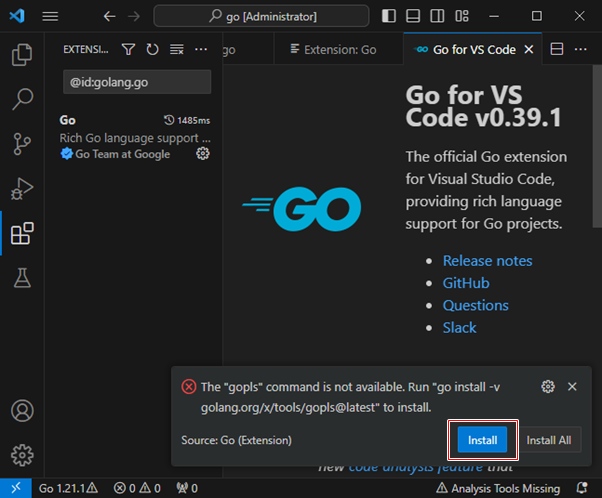Select the Go extension list entry

pos(134,137)
